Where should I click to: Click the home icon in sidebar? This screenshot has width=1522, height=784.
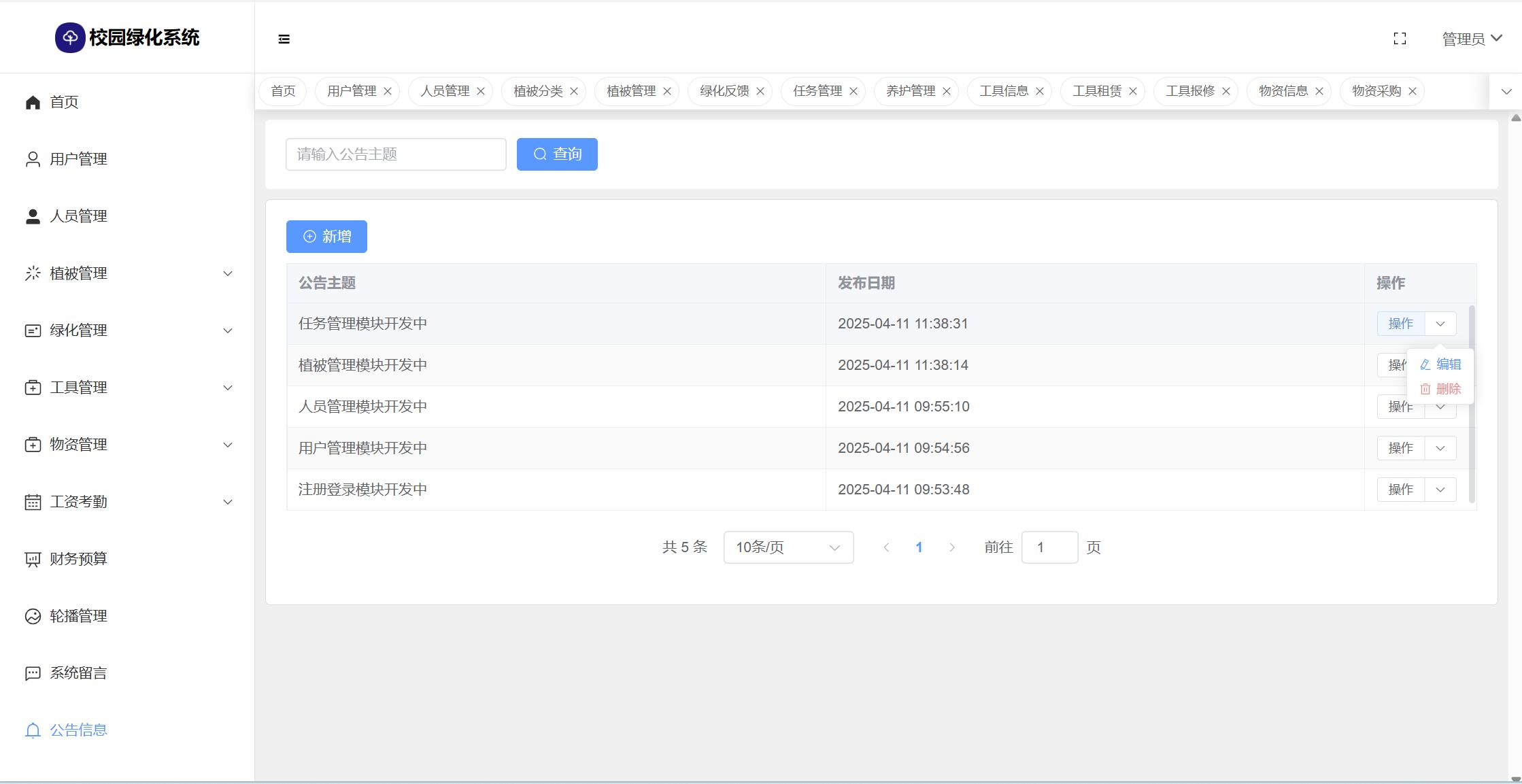point(33,102)
